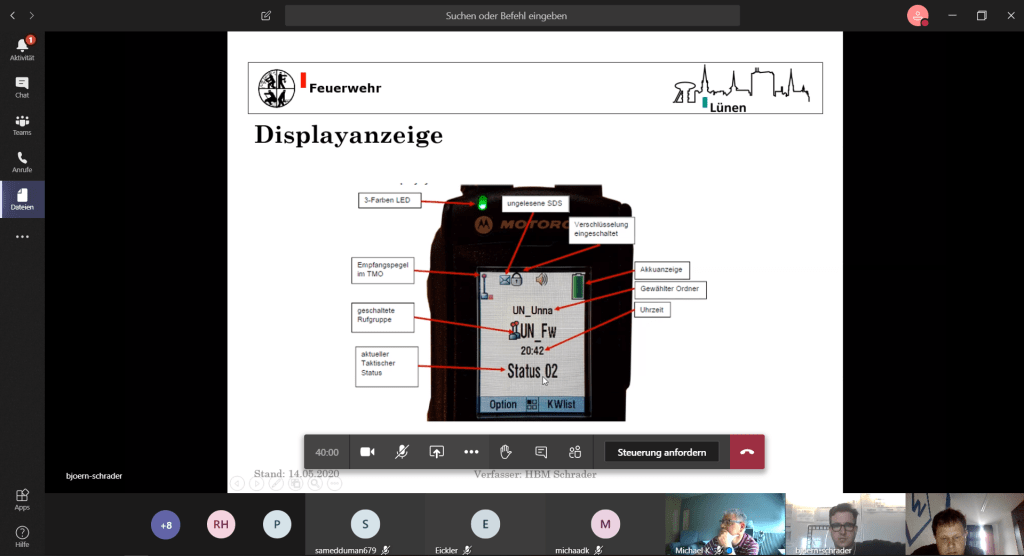The image size is (1024, 556).
Task: Click the search or command box
Action: point(512,16)
